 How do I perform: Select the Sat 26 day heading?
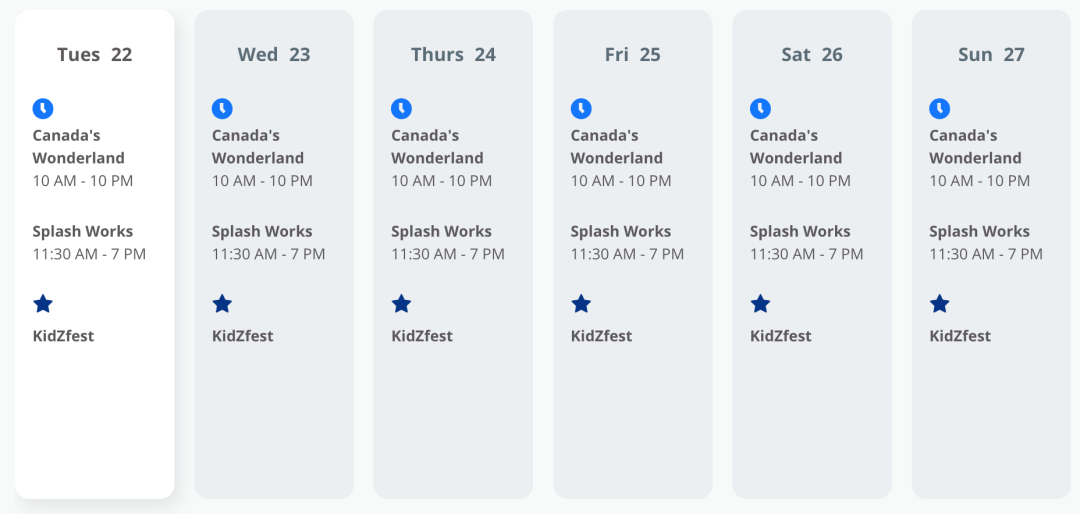[812, 54]
